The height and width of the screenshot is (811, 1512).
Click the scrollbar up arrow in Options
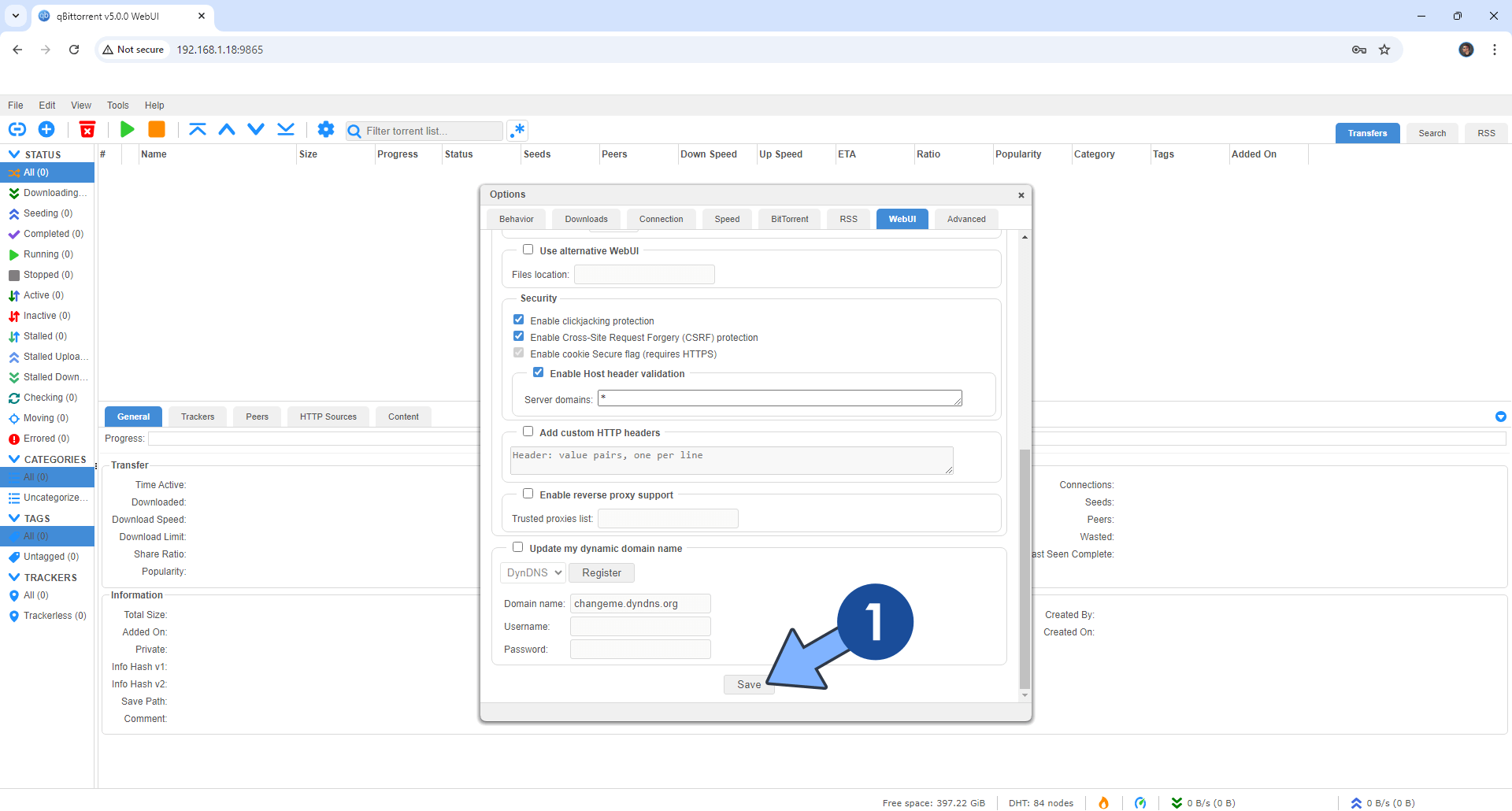tap(1025, 237)
